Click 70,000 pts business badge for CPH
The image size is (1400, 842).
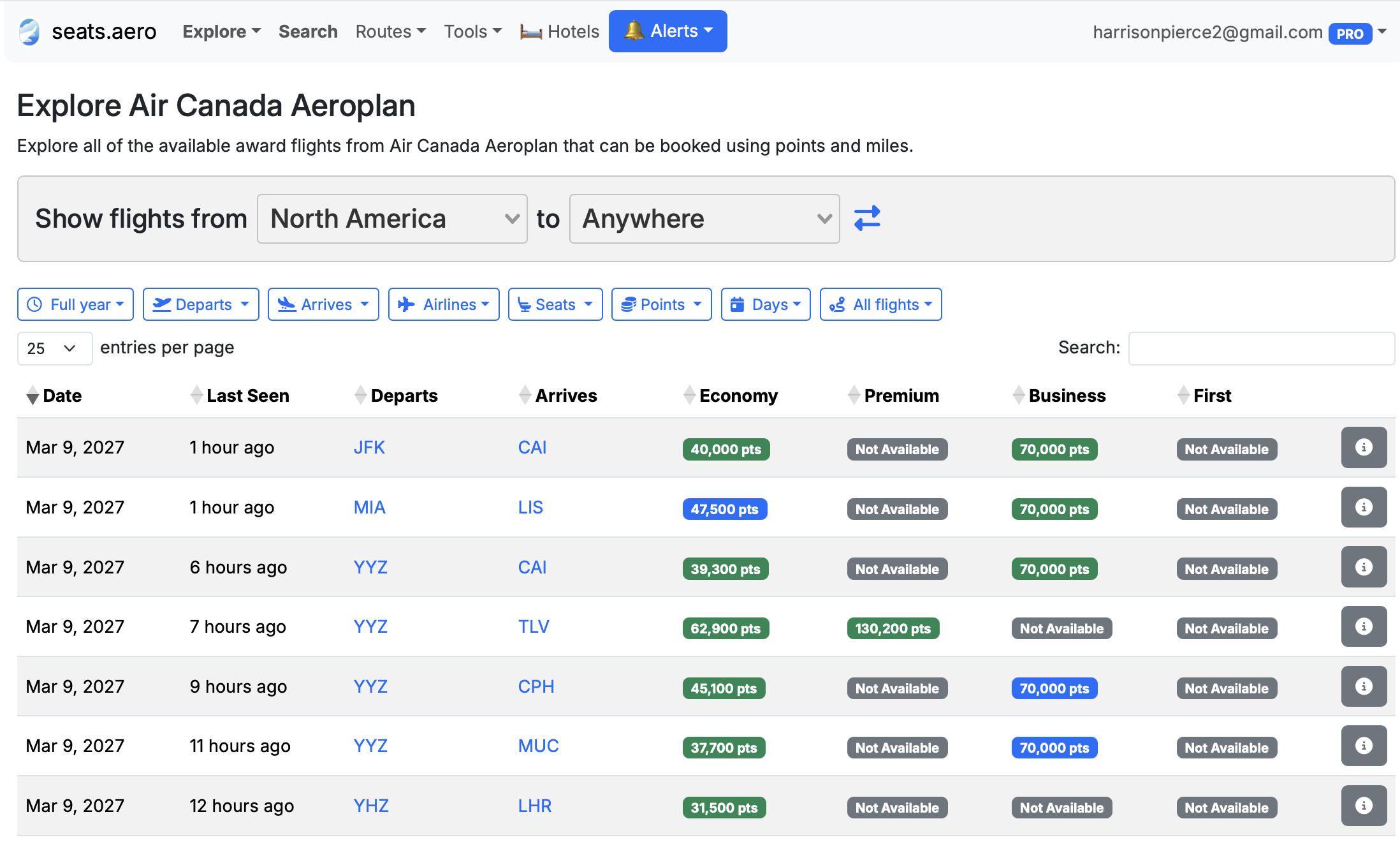(x=1054, y=688)
